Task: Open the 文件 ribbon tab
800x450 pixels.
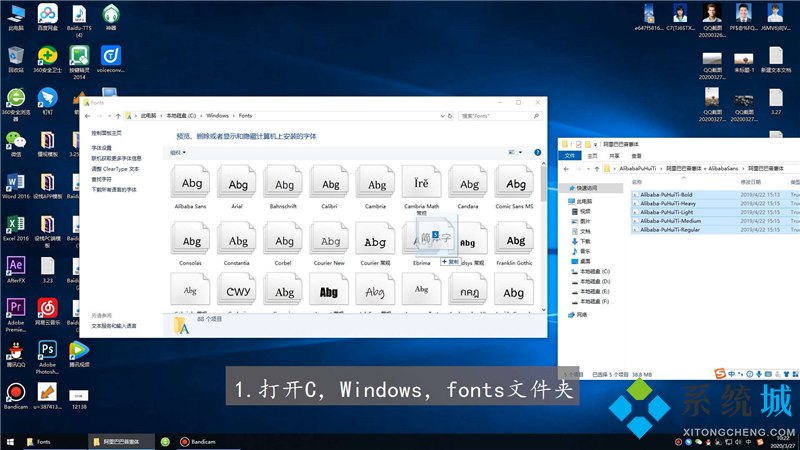Action: coord(571,156)
